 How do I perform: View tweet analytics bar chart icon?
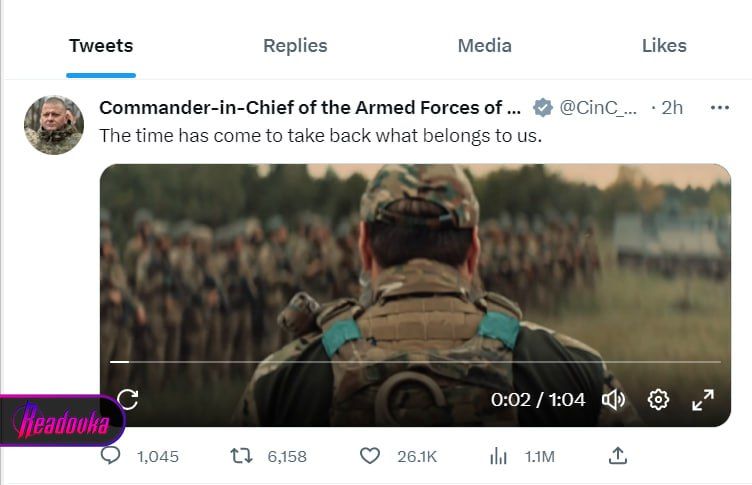498,456
